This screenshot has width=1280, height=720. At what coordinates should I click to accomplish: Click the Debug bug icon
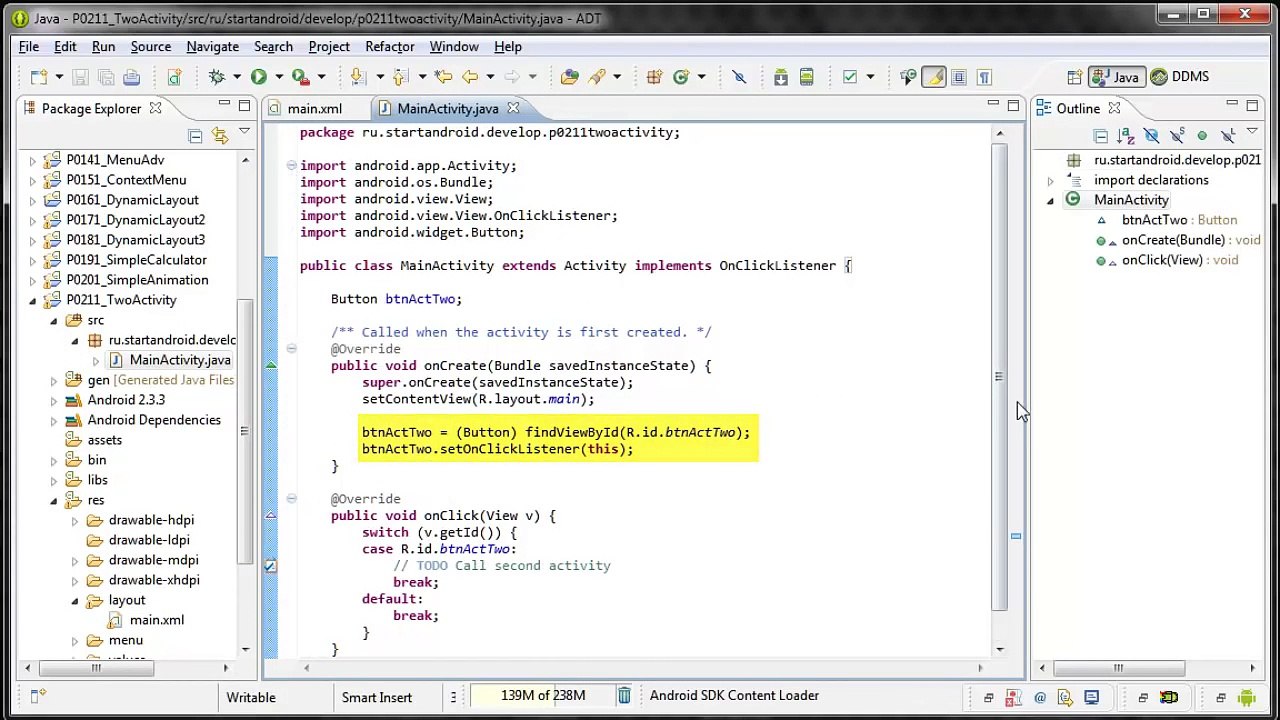pos(216,77)
